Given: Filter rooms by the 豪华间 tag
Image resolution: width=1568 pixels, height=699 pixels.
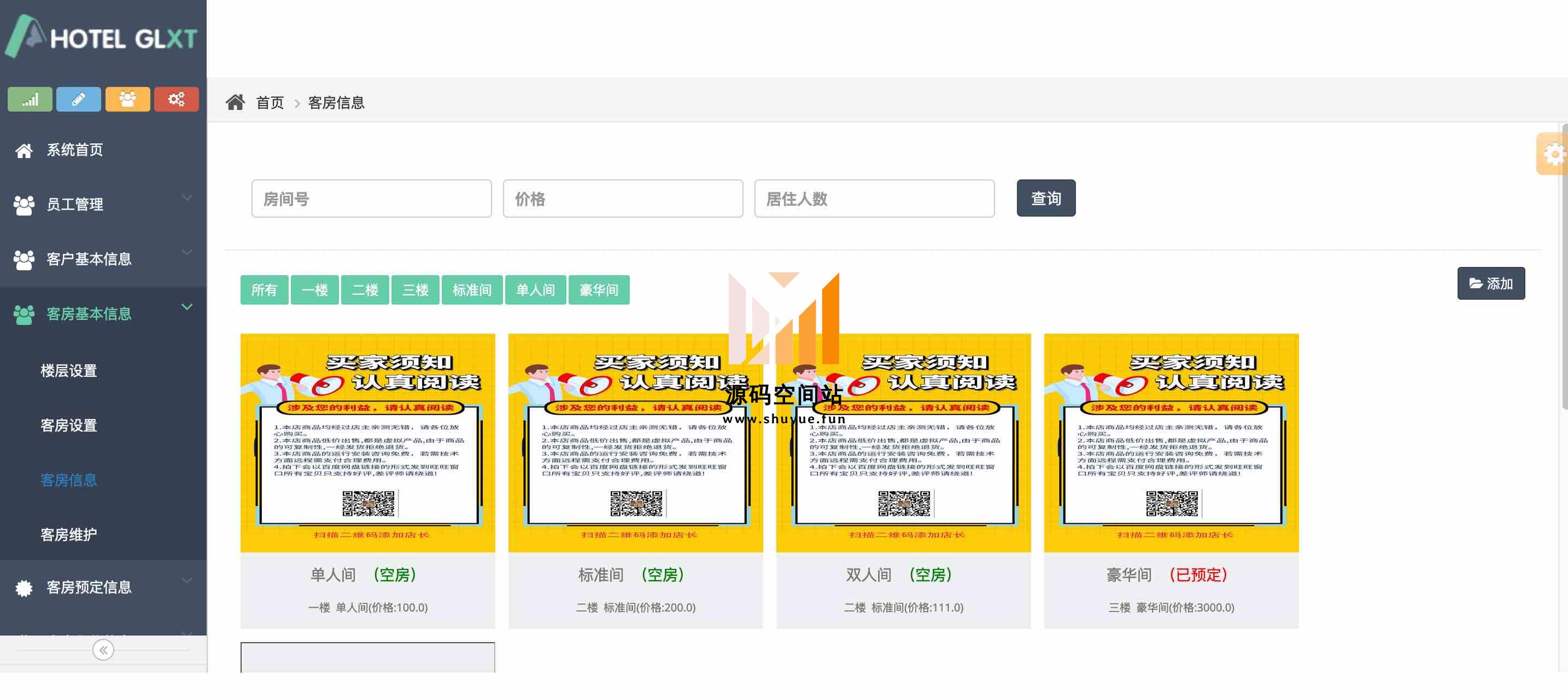Looking at the screenshot, I should (599, 290).
